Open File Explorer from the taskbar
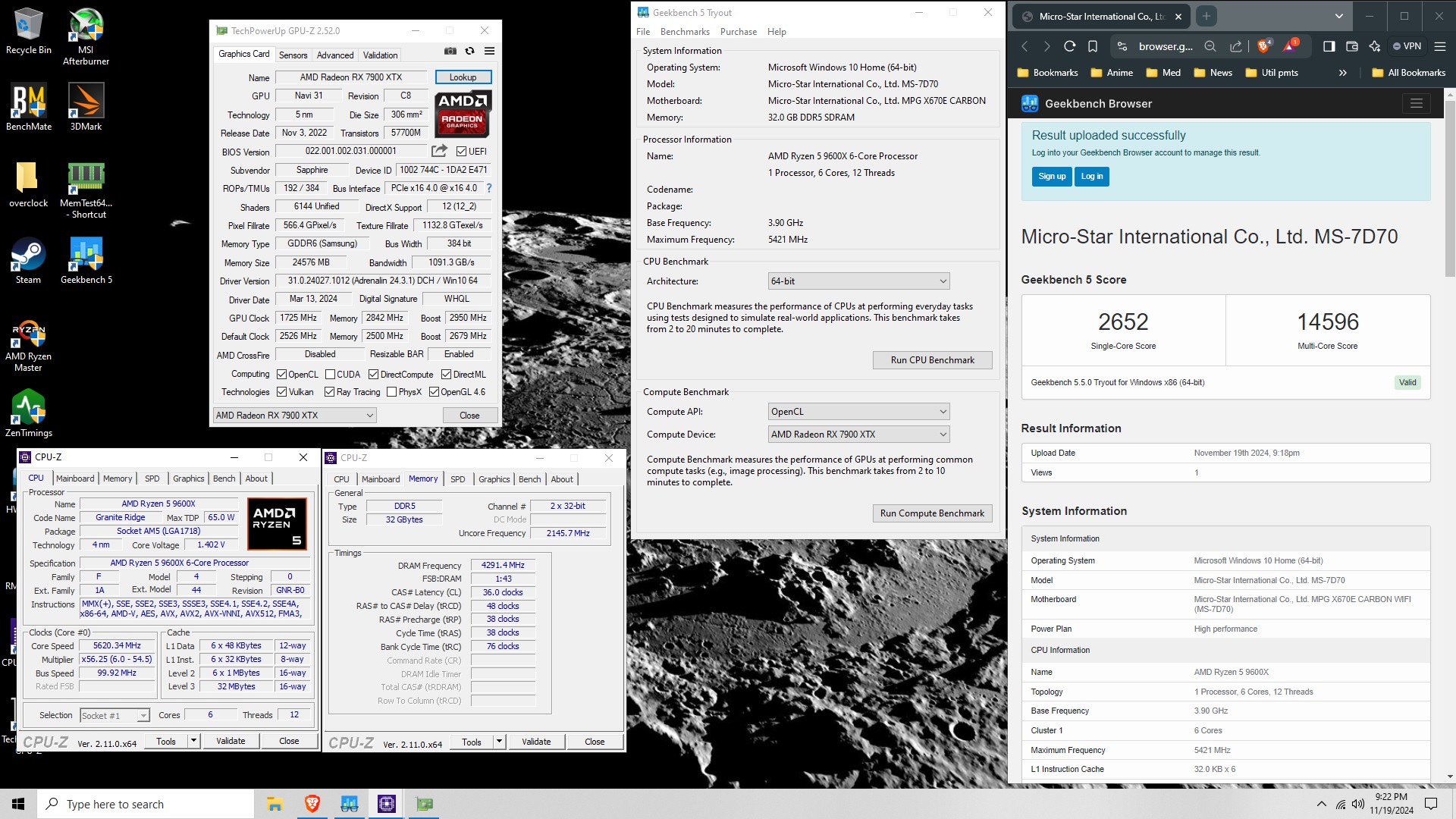Screen dimensions: 1456x819 click(x=275, y=804)
